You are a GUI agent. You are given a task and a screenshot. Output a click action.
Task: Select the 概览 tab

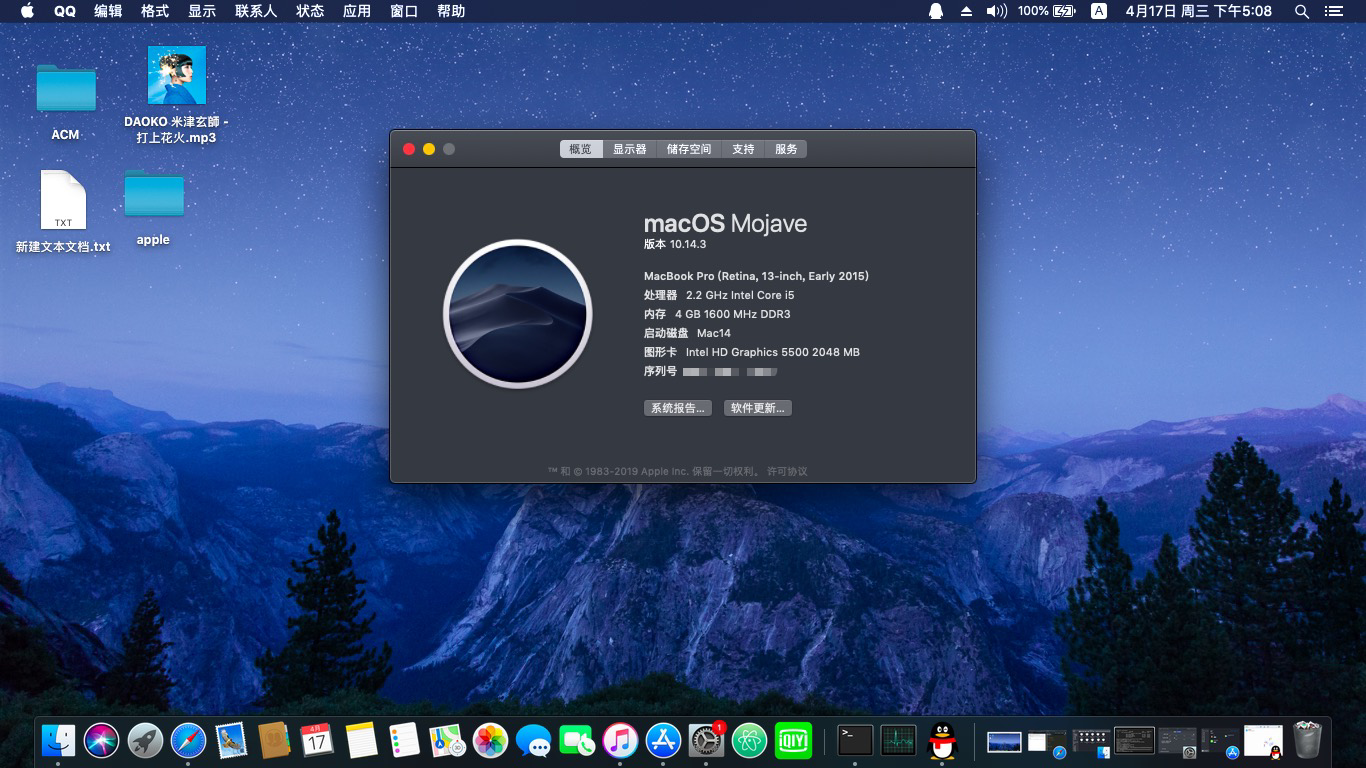(581, 149)
